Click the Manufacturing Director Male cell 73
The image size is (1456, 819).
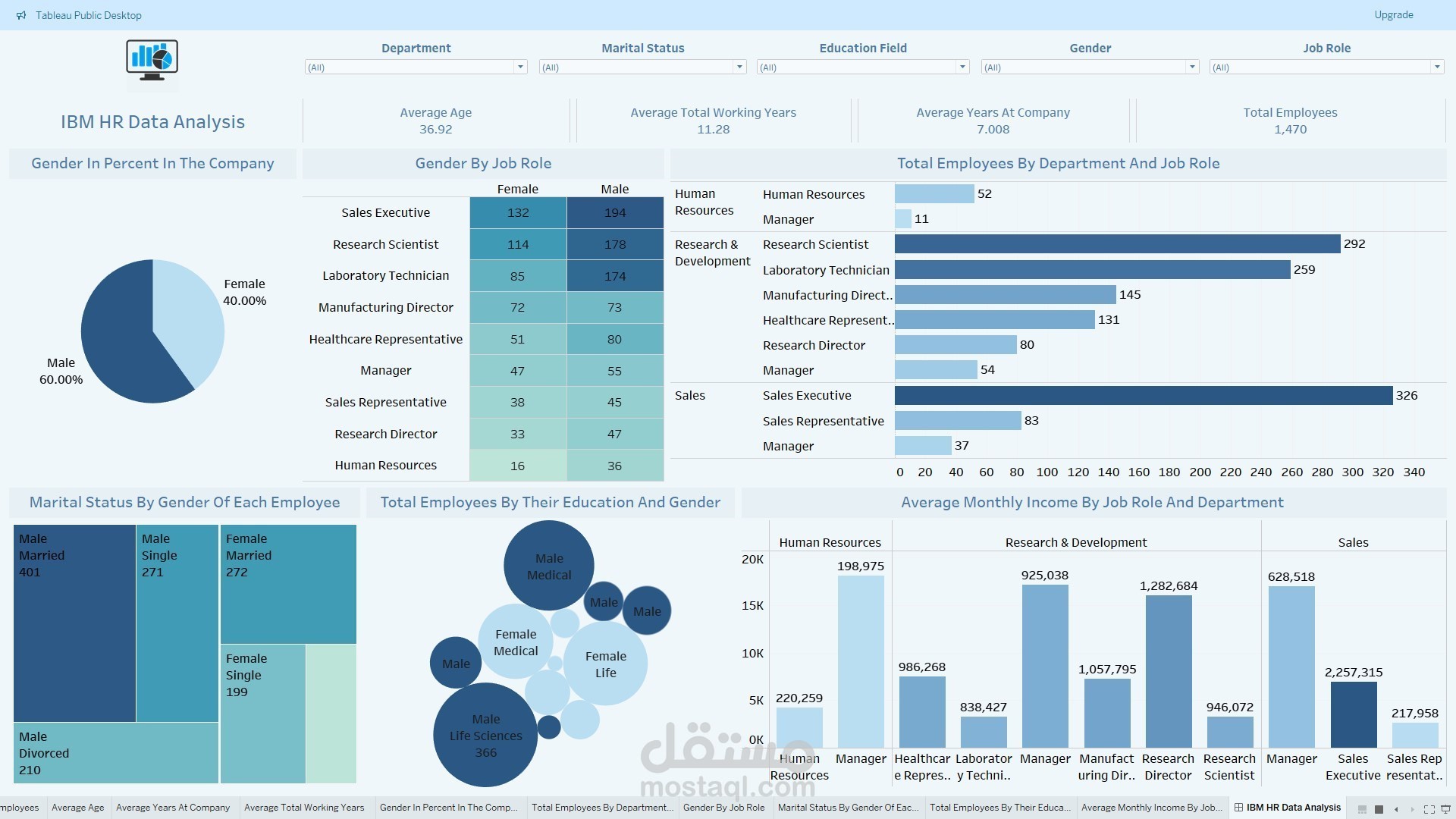point(615,308)
